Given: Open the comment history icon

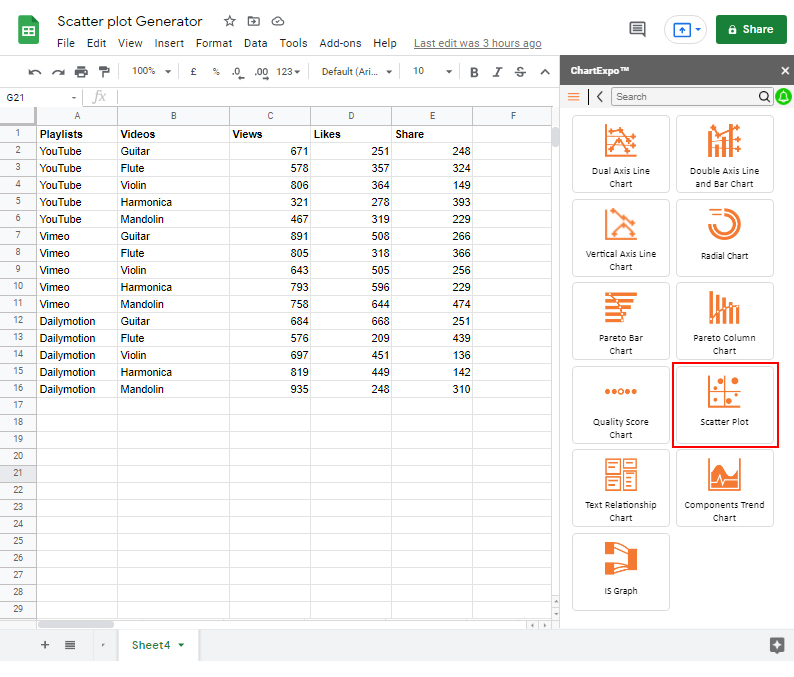Looking at the screenshot, I should [637, 29].
